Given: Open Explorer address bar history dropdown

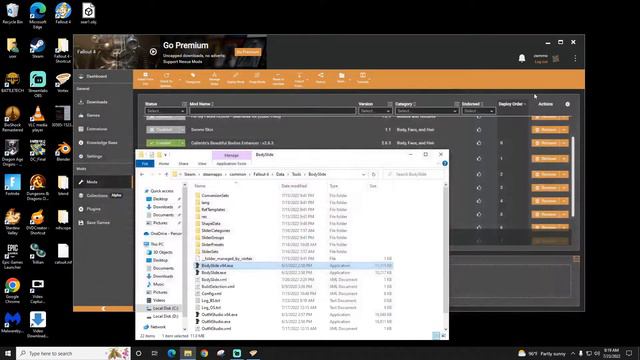Looking at the screenshot, I should point(363,174).
